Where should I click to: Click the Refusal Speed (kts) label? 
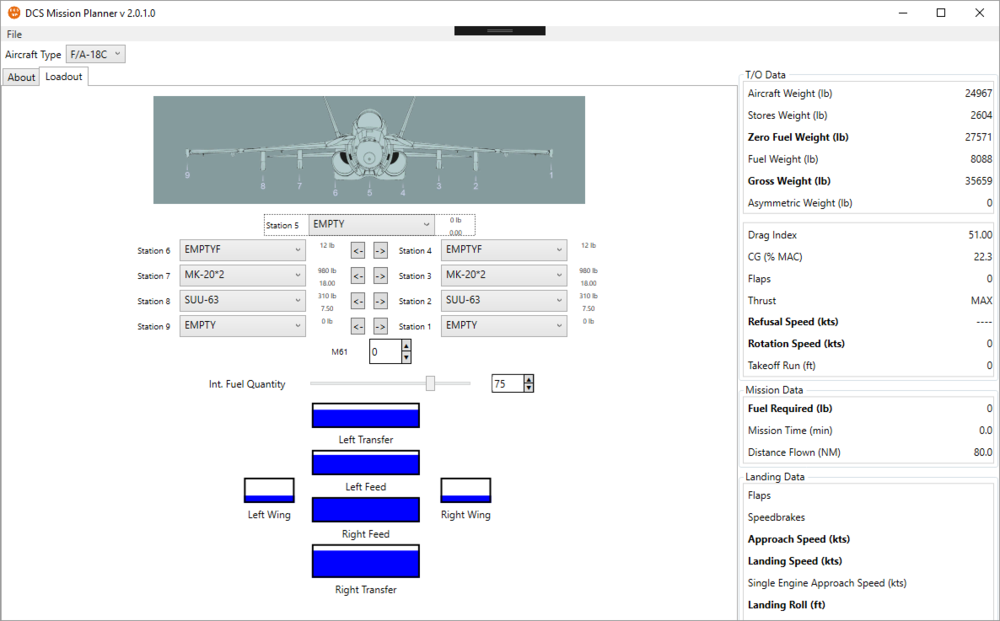click(793, 322)
